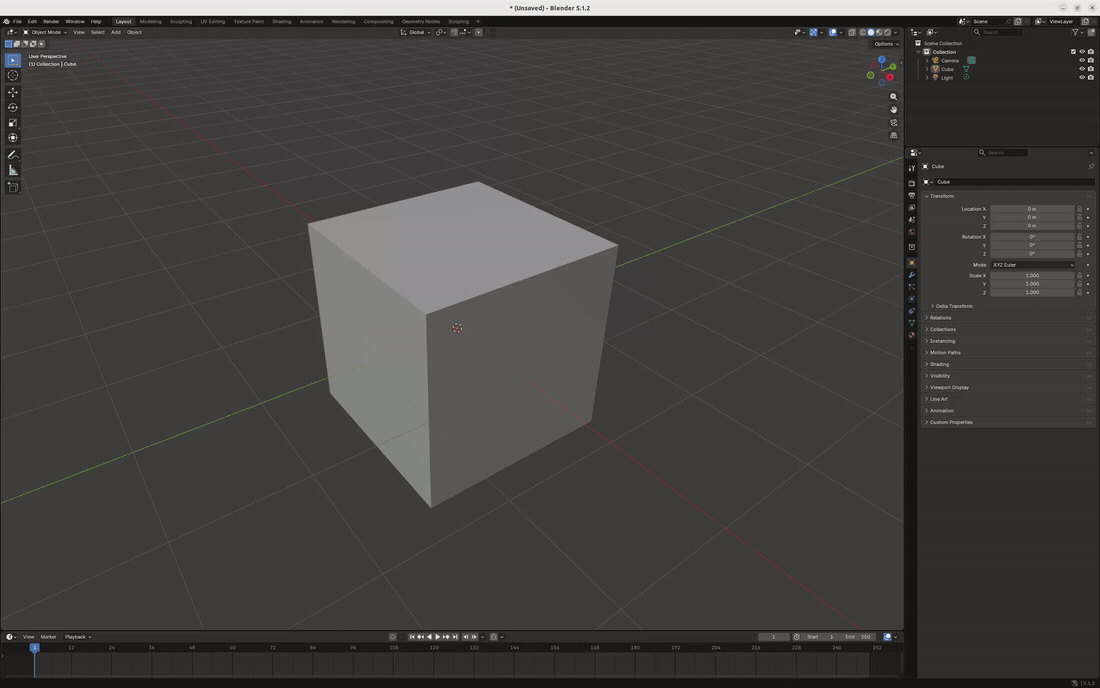Screen dimensions: 1100x688
Task: Click the Scale X value field
Action: (x=1032, y=276)
